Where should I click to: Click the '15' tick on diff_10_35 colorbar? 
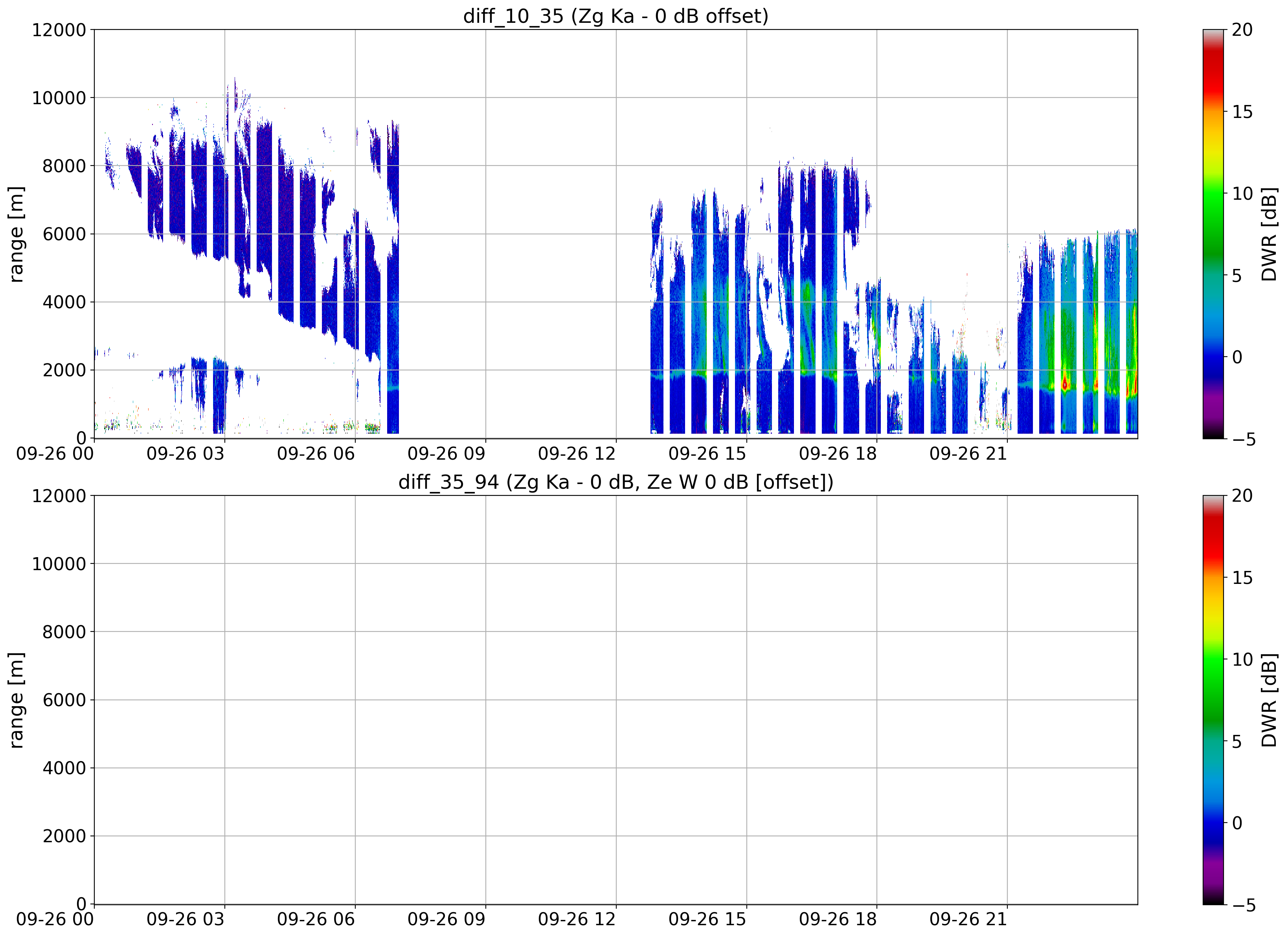(1242, 111)
